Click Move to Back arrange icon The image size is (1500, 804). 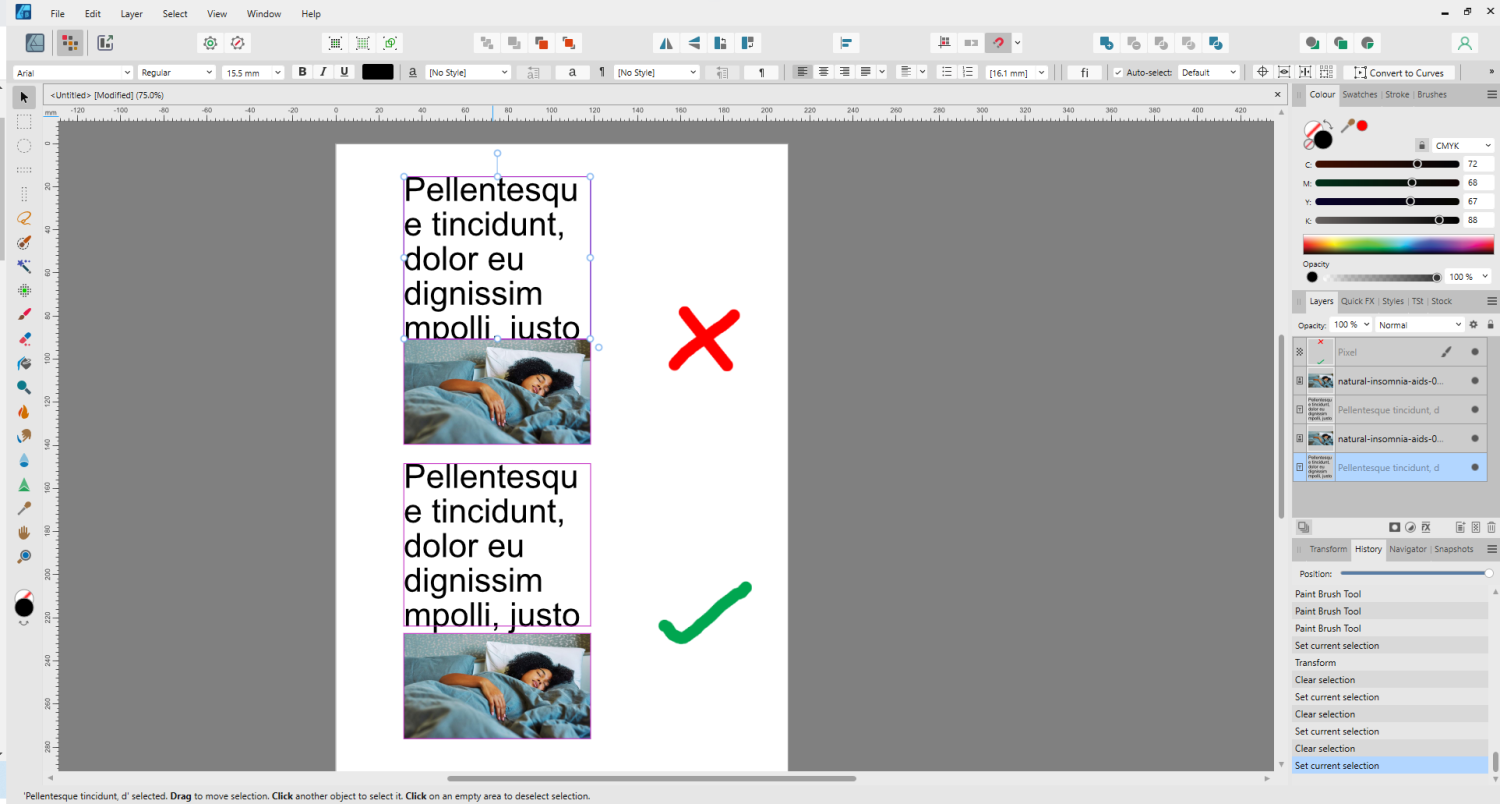pyautogui.click(x=487, y=43)
